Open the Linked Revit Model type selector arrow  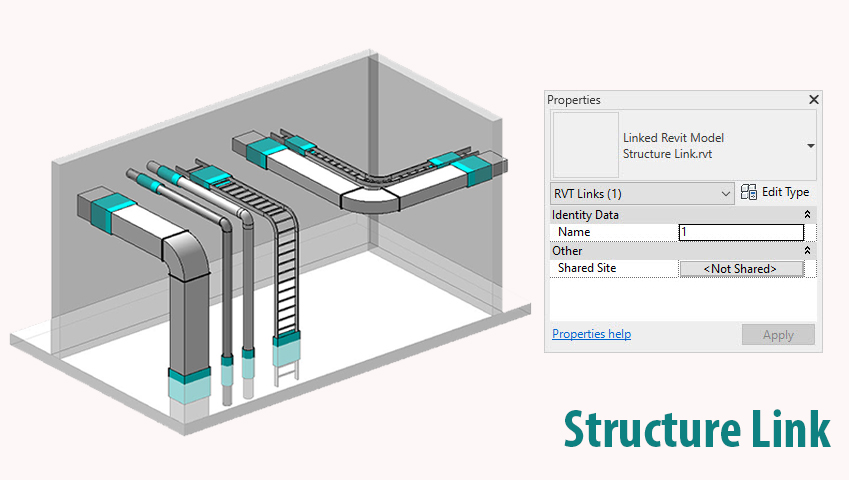tap(811, 146)
